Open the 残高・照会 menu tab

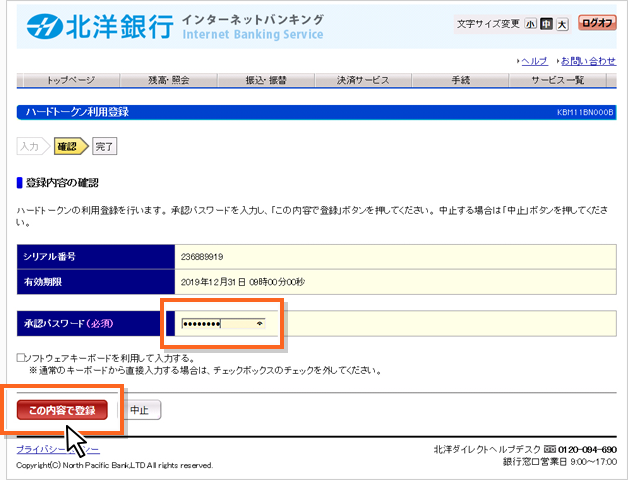pyautogui.click(x=169, y=80)
